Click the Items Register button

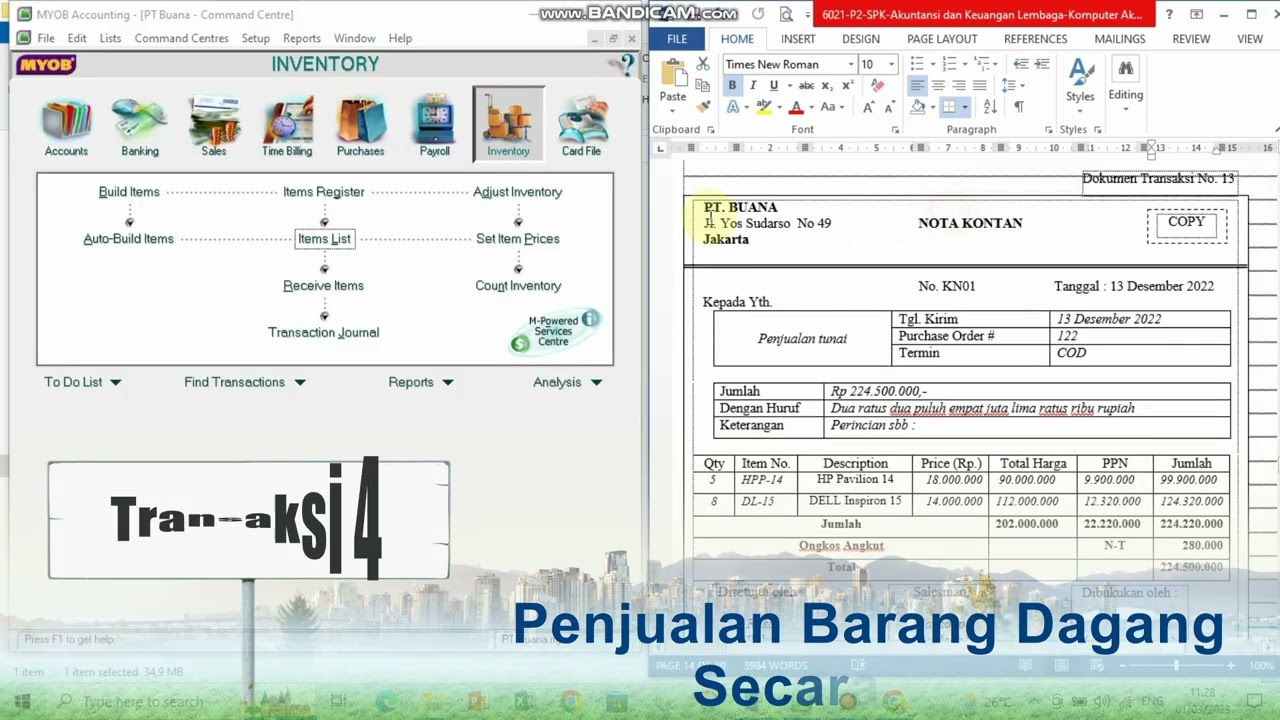(x=324, y=192)
